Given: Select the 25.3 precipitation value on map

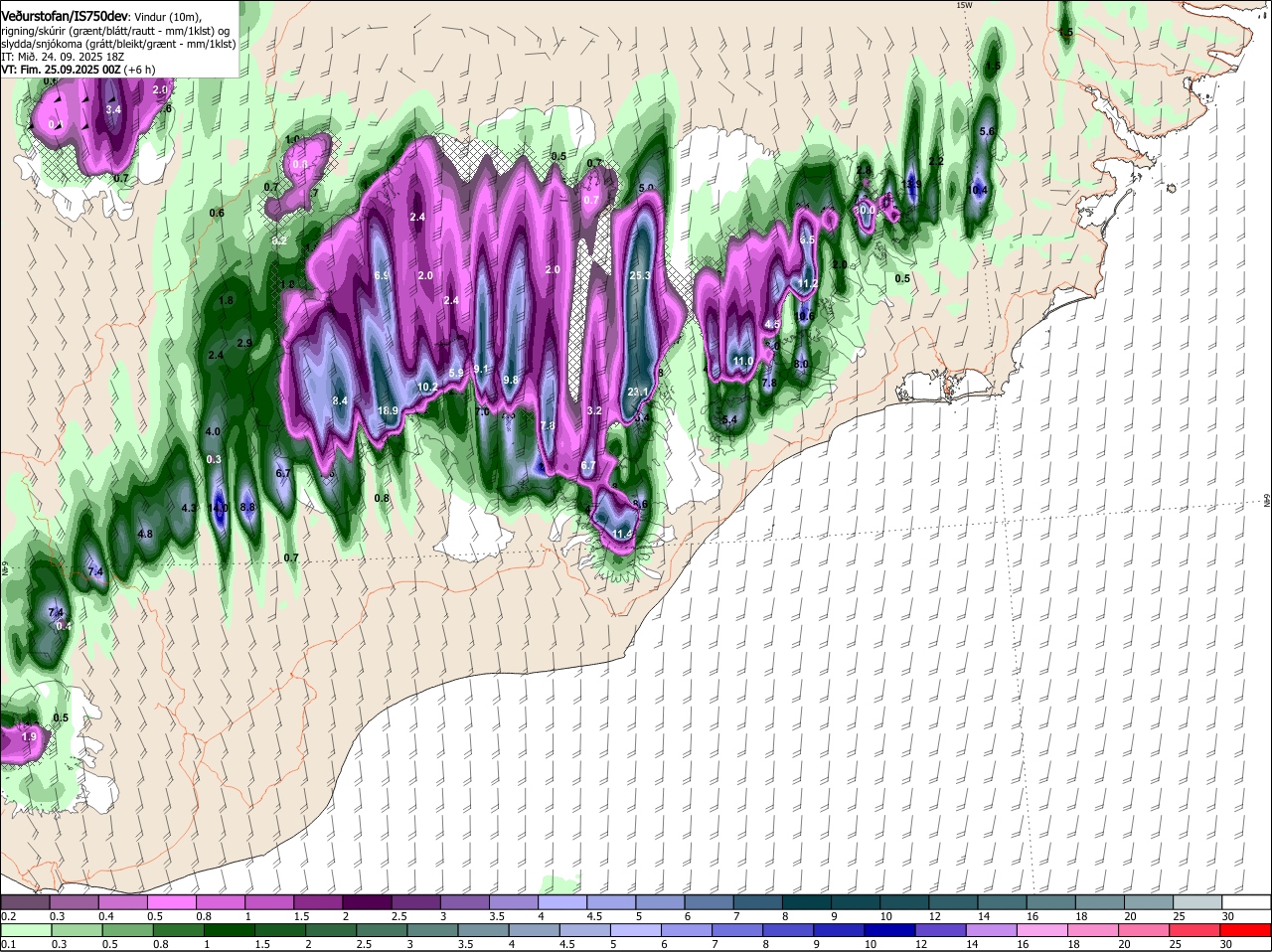Looking at the screenshot, I should click(x=640, y=275).
